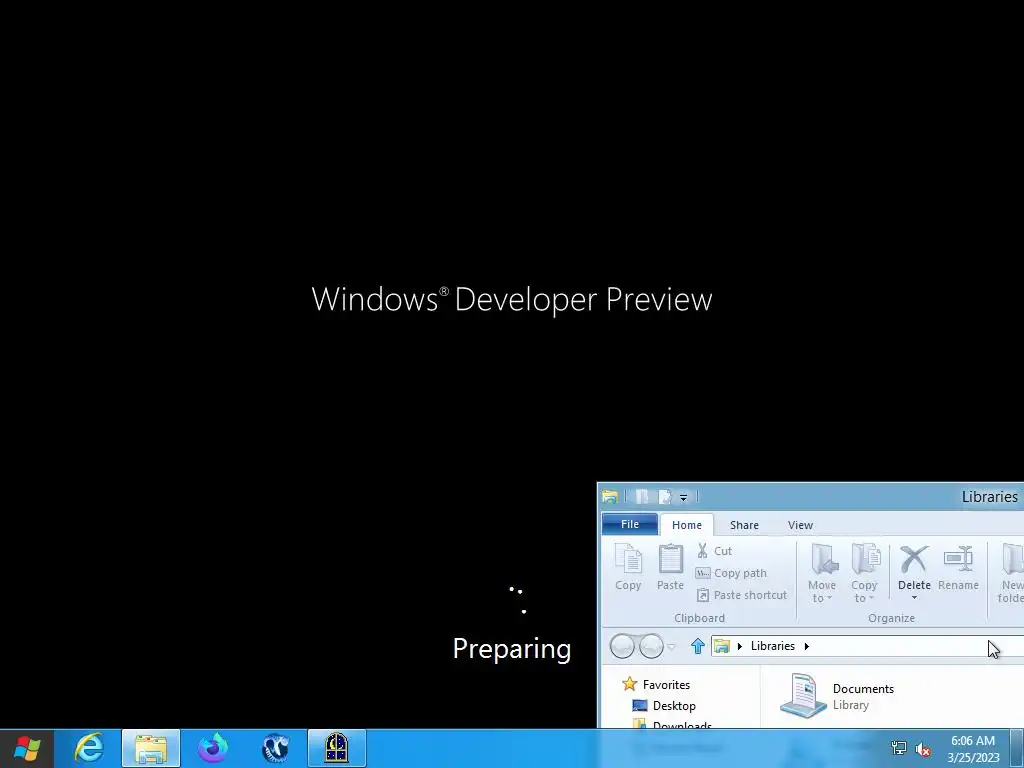1024x768 pixels.
Task: Click the Libraries window title bar folder icon
Action: pos(610,497)
